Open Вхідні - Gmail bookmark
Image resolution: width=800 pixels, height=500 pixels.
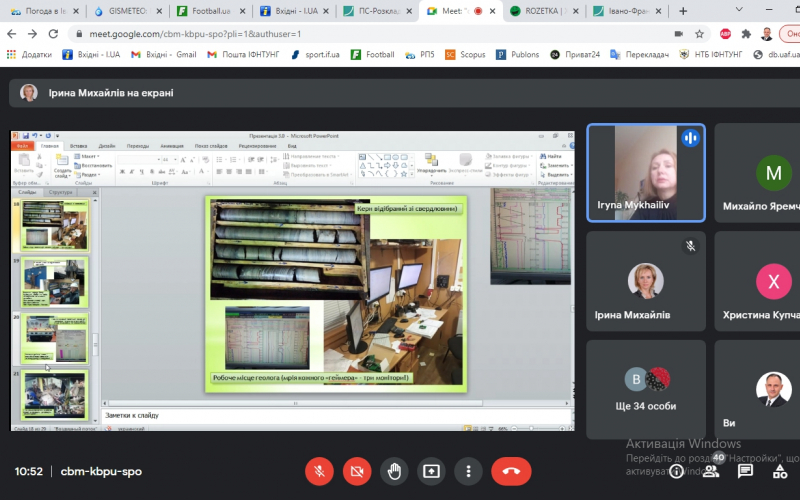pyautogui.click(x=163, y=54)
